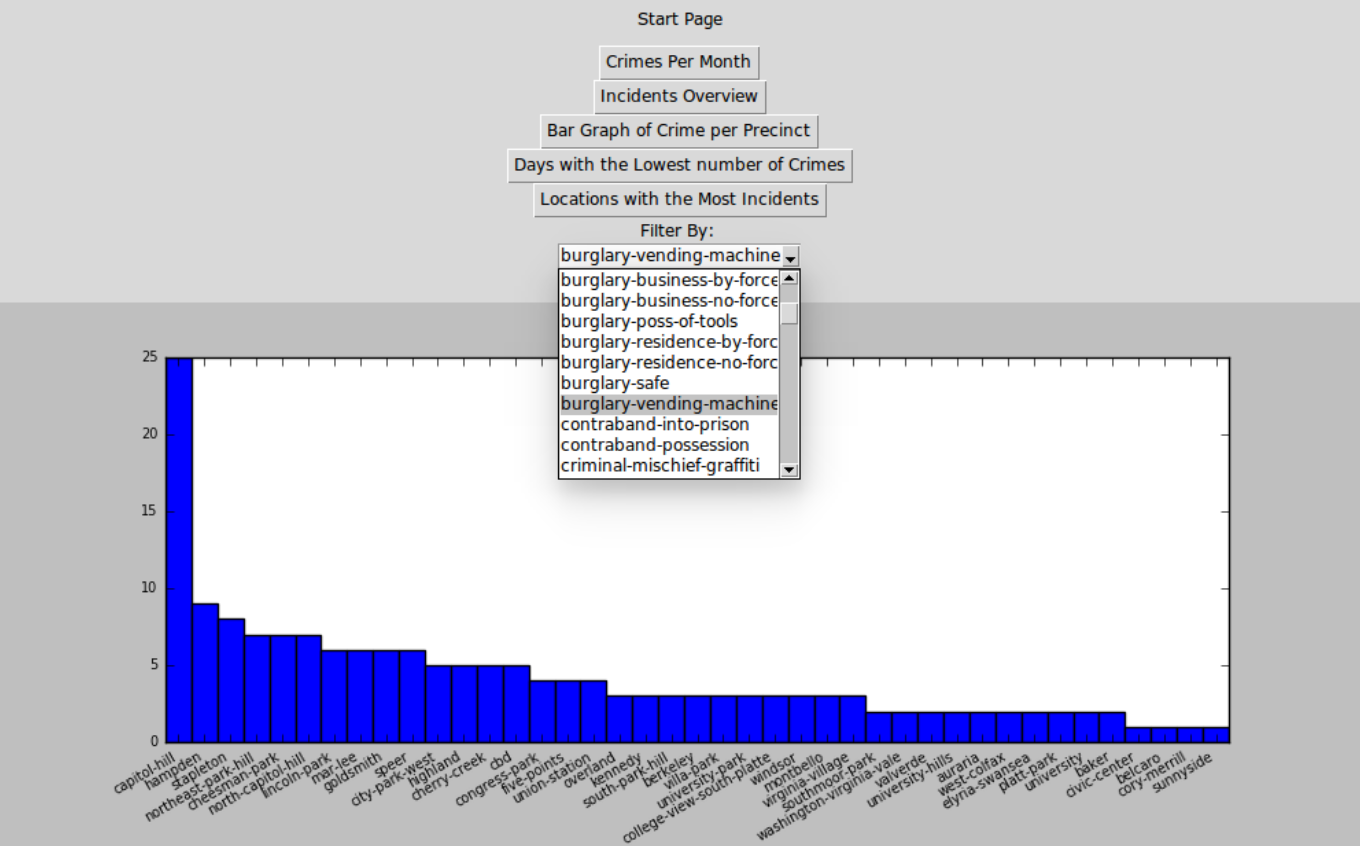1360x846 pixels.
Task: Choose burglary-poss-of-tools option
Action: click(x=669, y=321)
